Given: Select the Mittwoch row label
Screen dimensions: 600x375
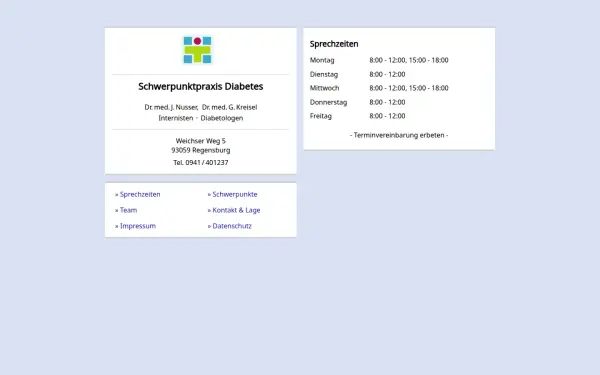Looking at the screenshot, I should pyautogui.click(x=324, y=88).
